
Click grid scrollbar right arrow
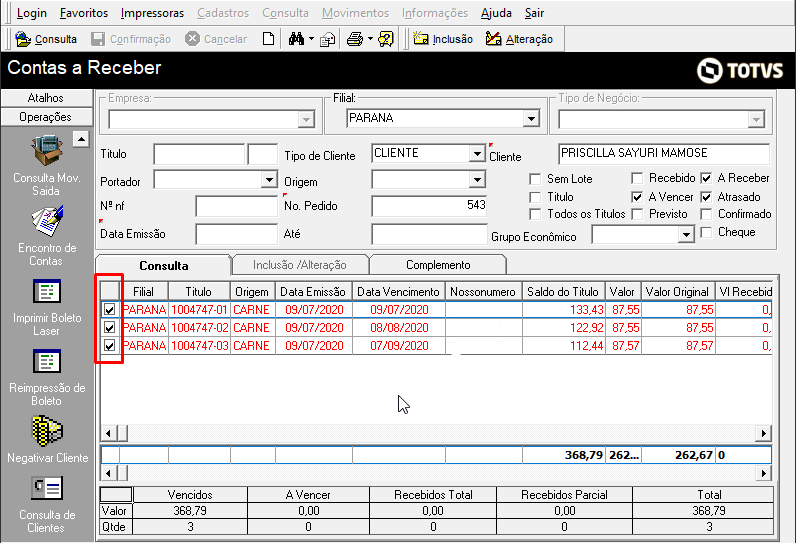tap(763, 433)
